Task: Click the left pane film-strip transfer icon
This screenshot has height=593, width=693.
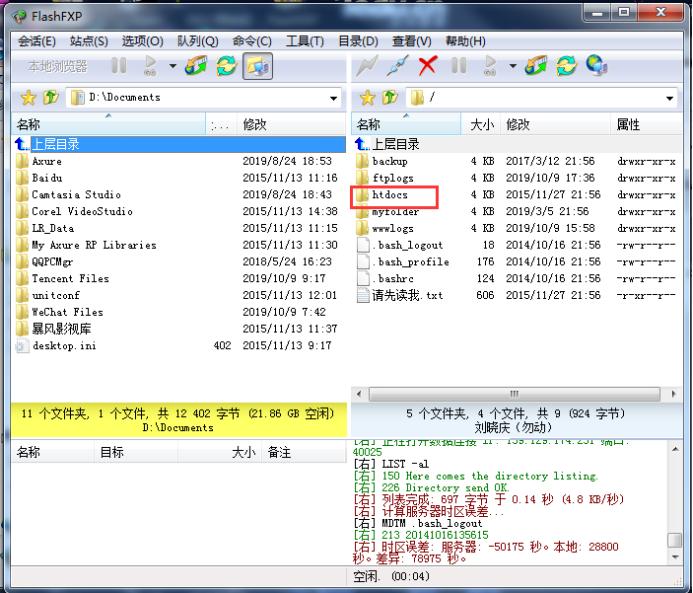Action: 196,66
